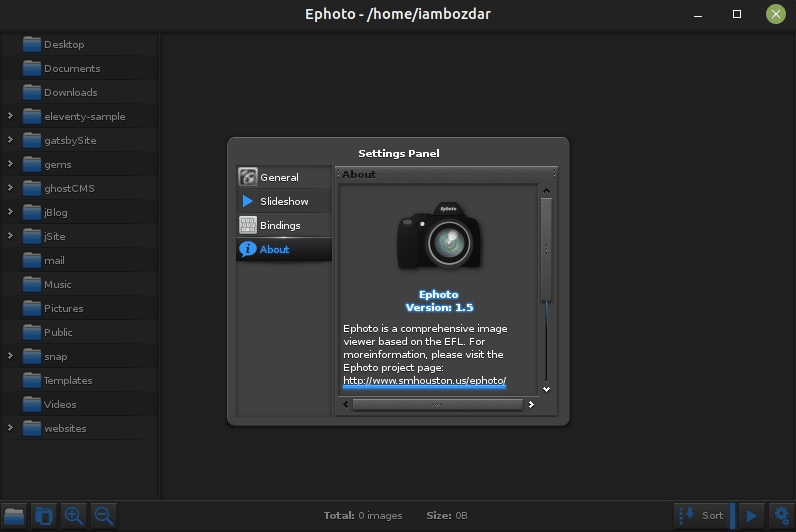Click the horizontal scroll right arrow
Image resolution: width=796 pixels, height=532 pixels.
(531, 405)
